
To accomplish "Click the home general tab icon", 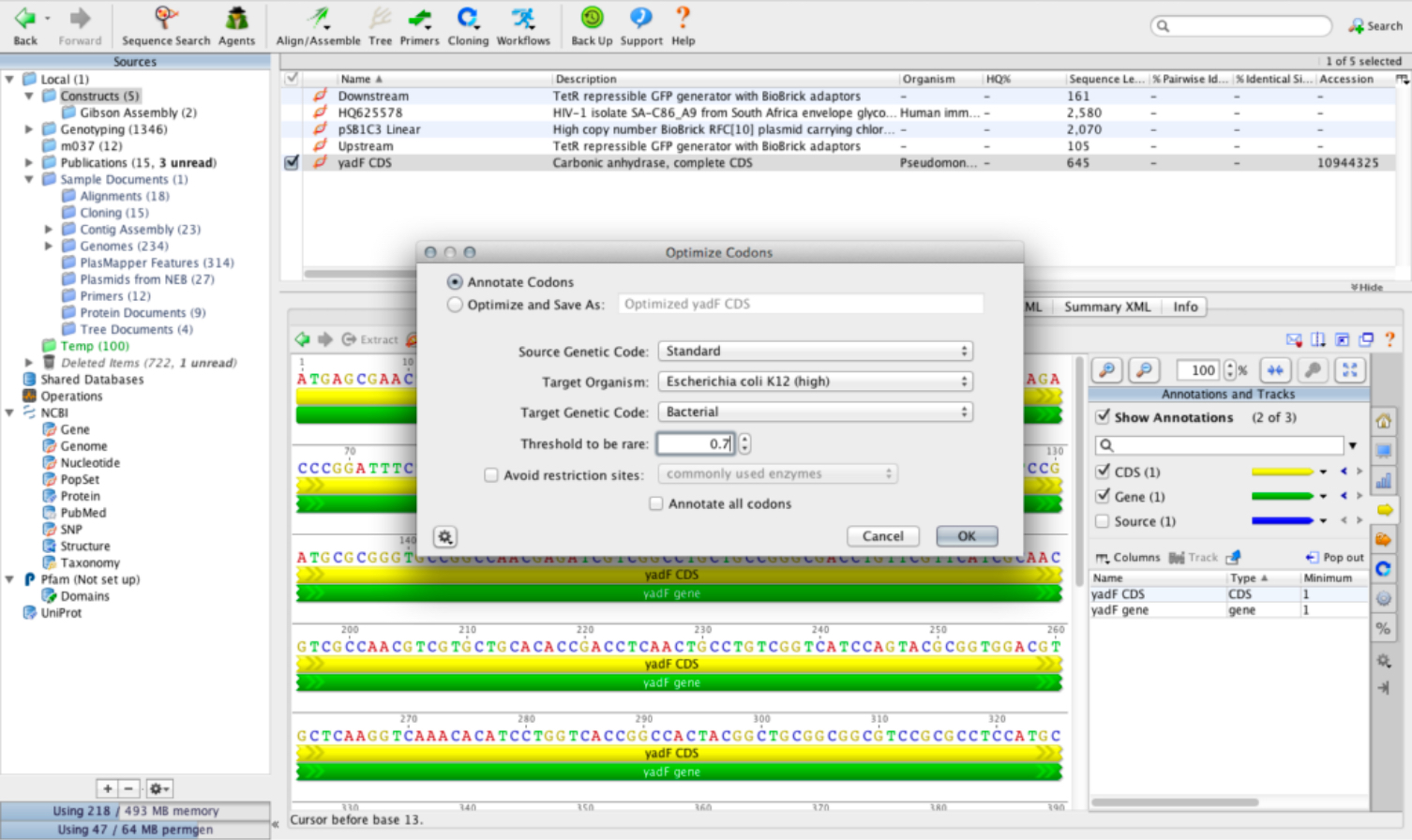I will pos(1383,421).
